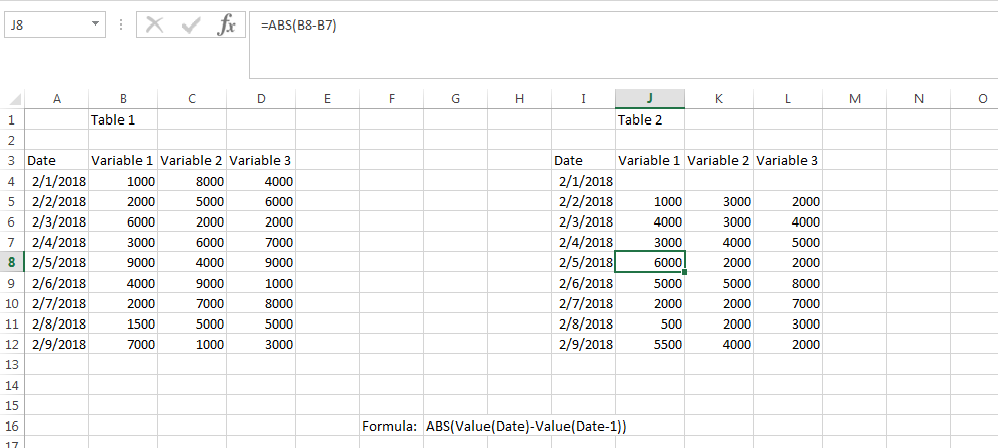This screenshot has width=998, height=448.
Task: Click the 2/5/2018 date in column I
Action: [x=583, y=262]
